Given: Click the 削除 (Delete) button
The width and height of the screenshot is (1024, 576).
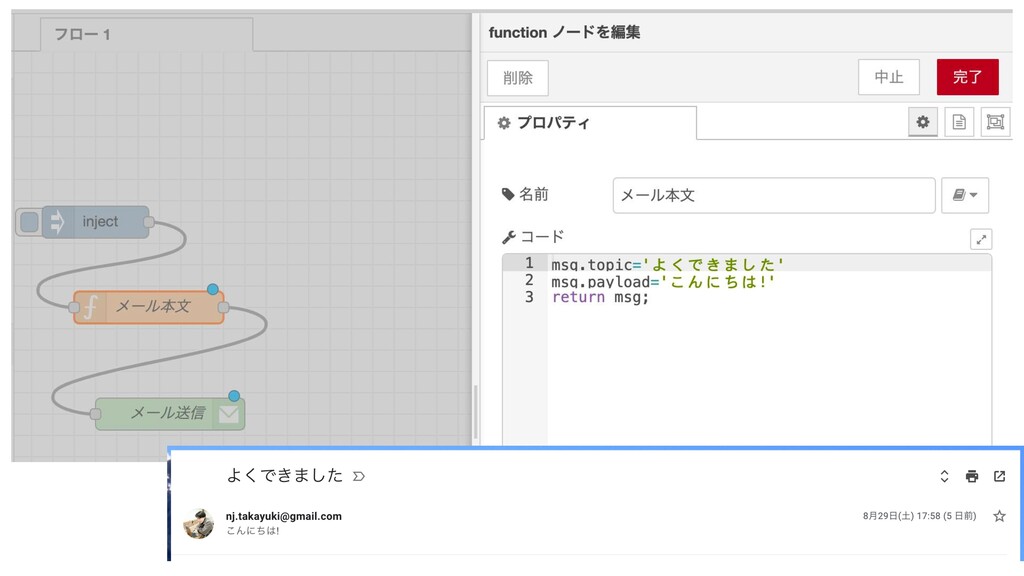Looking at the screenshot, I should click(517, 78).
